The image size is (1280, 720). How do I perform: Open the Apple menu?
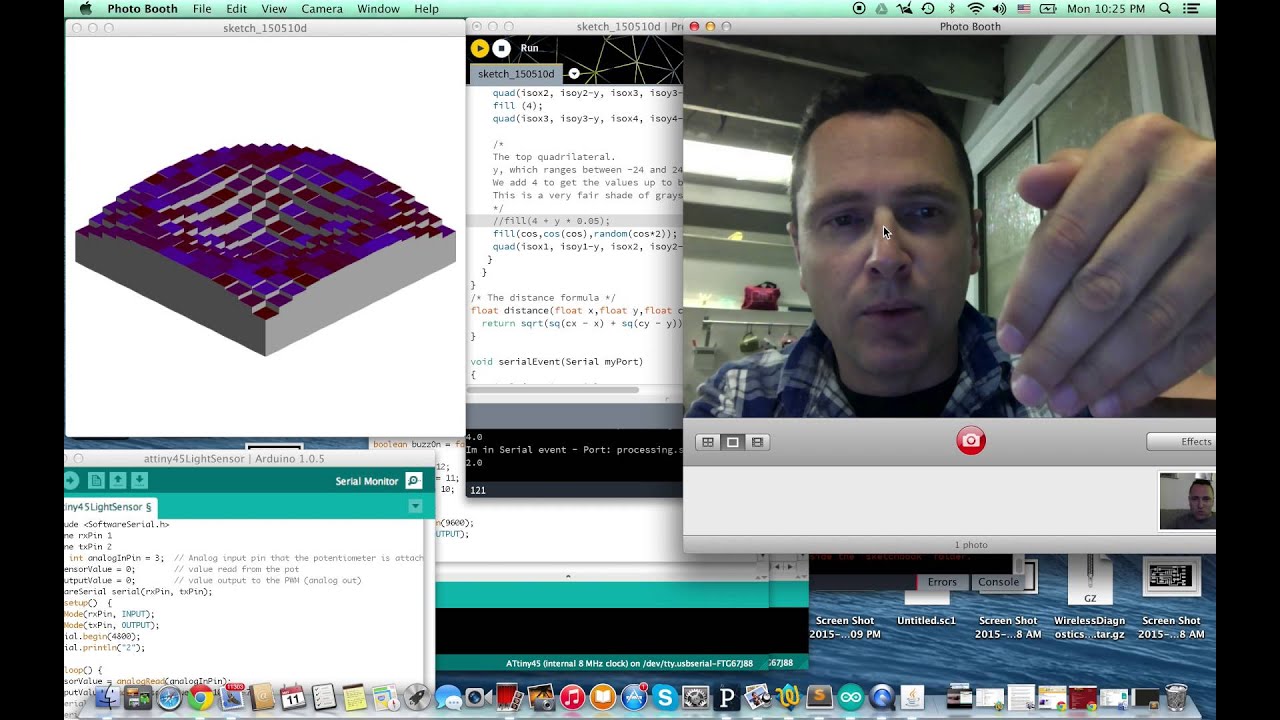[x=84, y=9]
